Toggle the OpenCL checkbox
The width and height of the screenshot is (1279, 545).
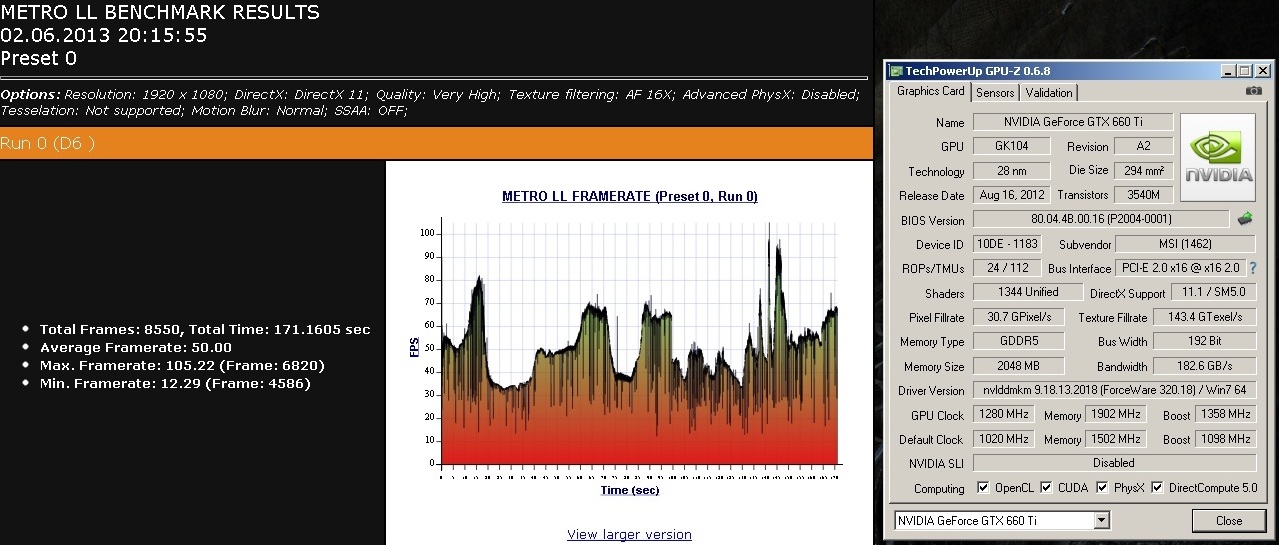[985, 488]
